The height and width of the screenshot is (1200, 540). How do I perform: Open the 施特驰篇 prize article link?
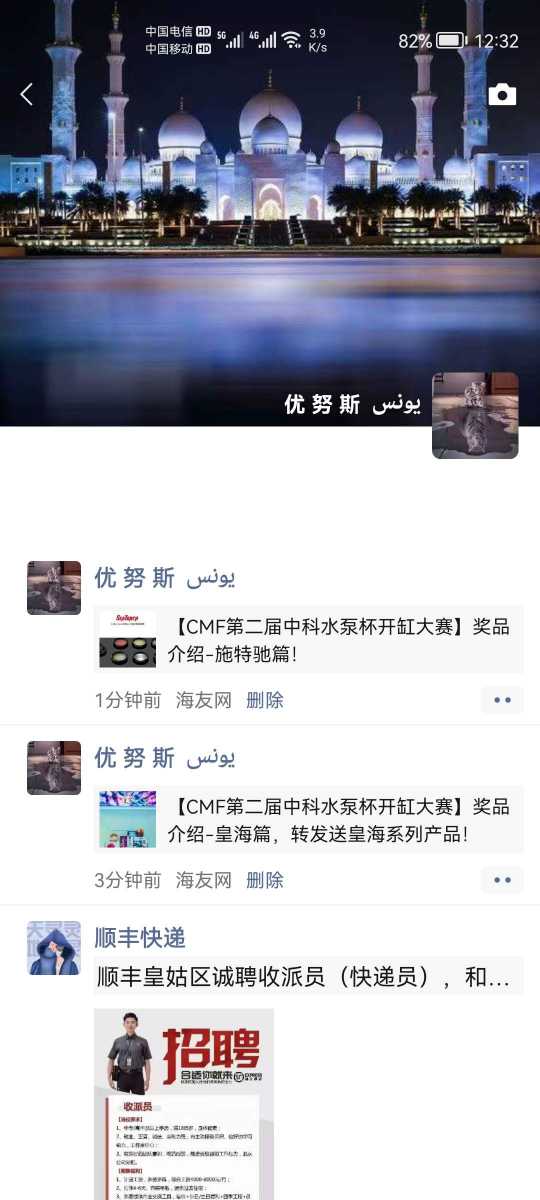click(x=309, y=640)
